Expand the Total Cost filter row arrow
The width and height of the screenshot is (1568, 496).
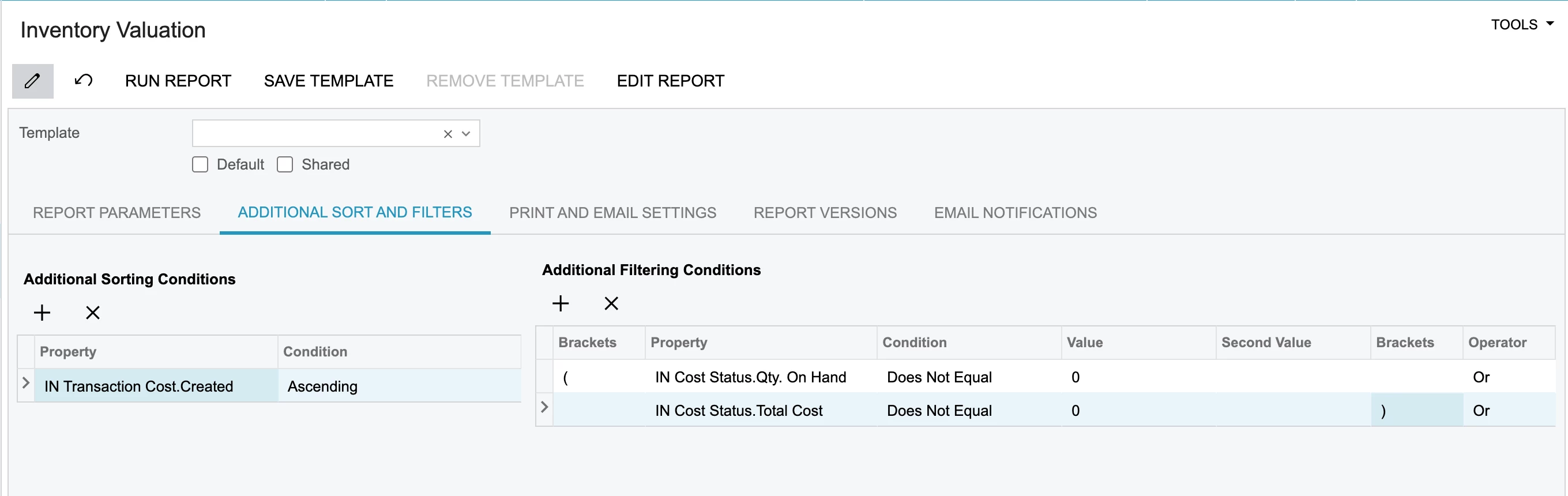545,407
